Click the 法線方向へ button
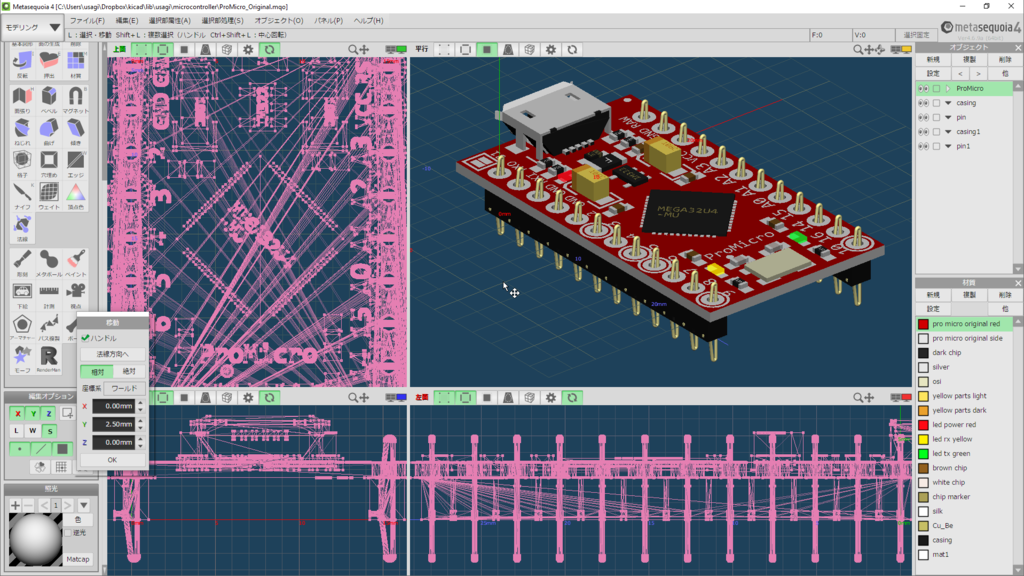 pyautogui.click(x=112, y=354)
